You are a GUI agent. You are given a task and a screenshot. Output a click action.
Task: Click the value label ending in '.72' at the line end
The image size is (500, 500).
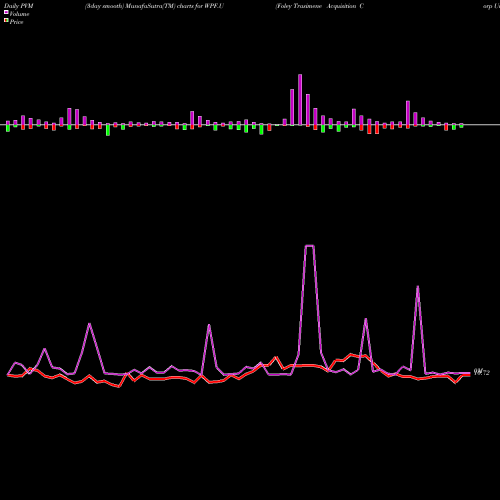click(482, 373)
